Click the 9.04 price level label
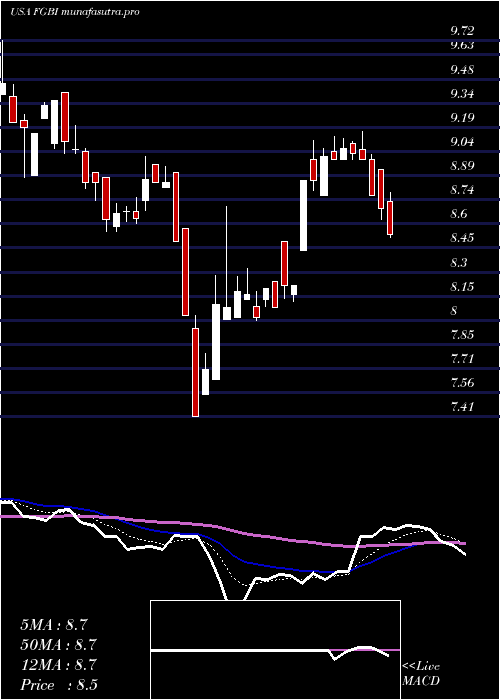Image resolution: width=500 pixels, height=700 pixels. coord(462,142)
